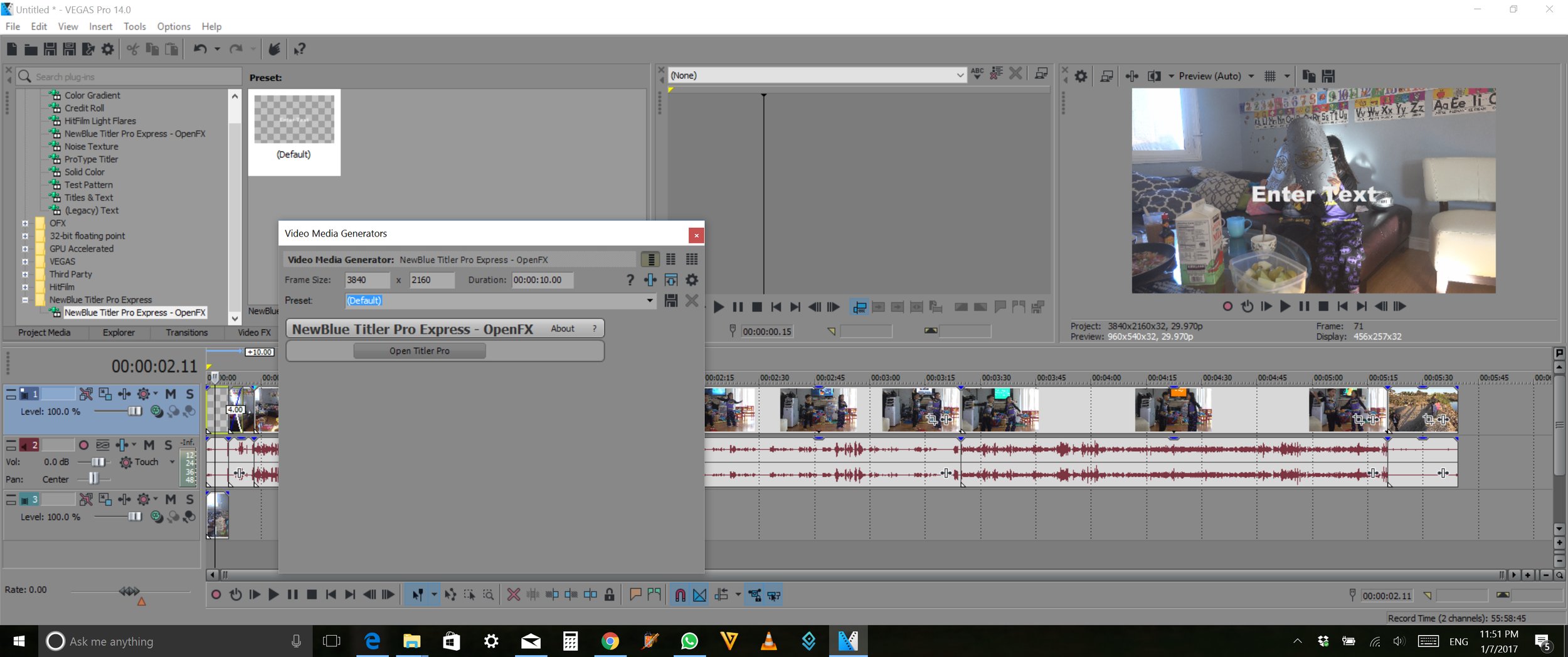Click the Open project folder icon
Viewport: 1568px width, 657px height.
point(31,49)
